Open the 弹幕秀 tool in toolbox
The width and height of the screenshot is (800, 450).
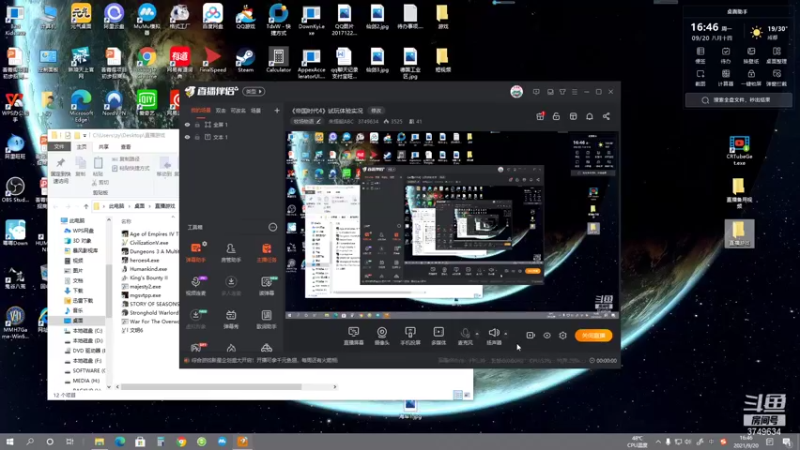click(x=231, y=319)
